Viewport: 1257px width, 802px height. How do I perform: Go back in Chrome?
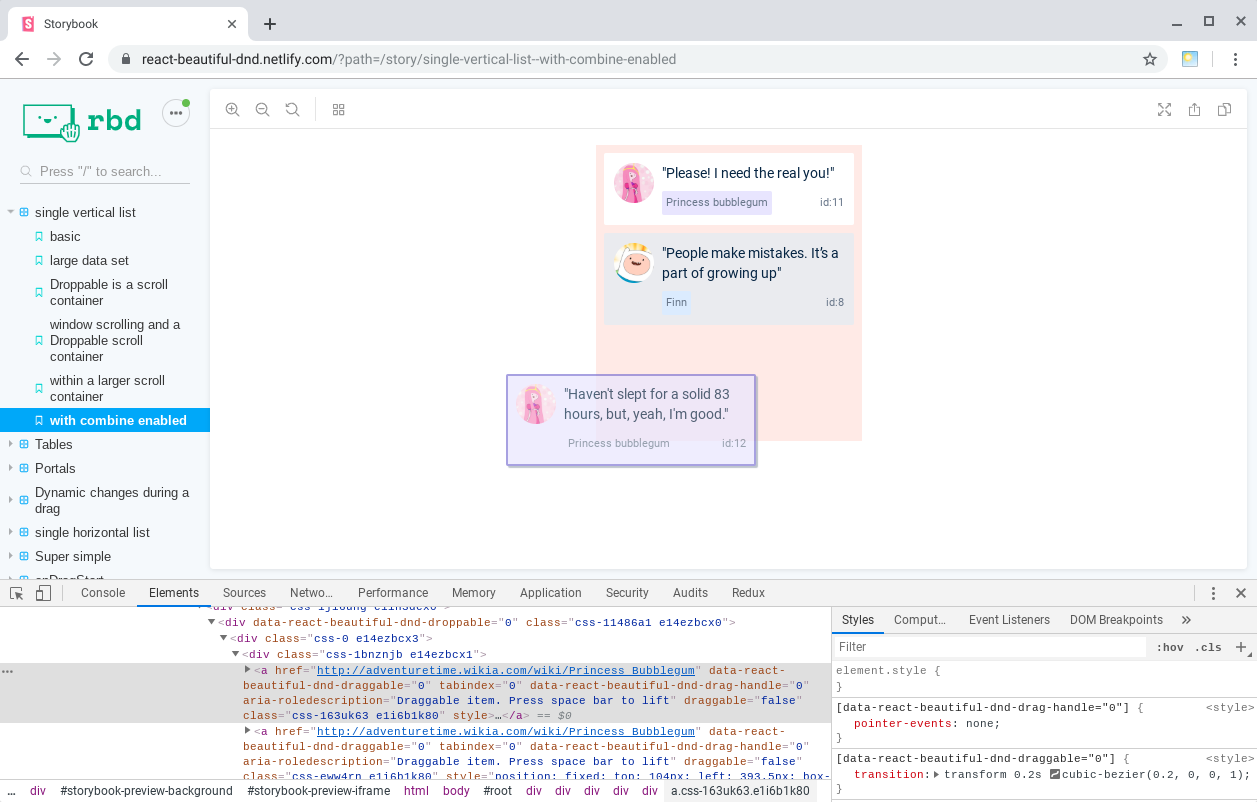click(x=22, y=59)
